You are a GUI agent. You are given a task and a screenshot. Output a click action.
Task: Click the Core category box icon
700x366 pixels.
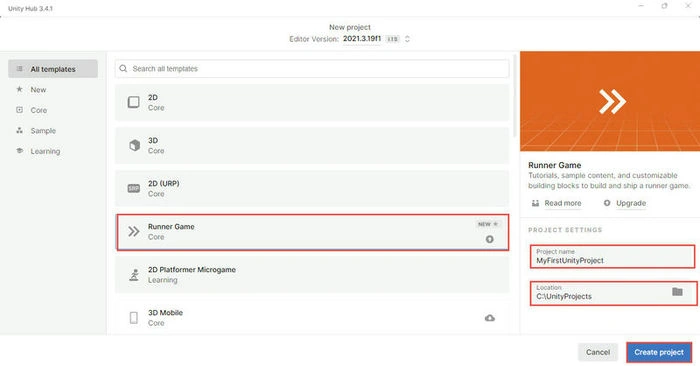(19, 110)
